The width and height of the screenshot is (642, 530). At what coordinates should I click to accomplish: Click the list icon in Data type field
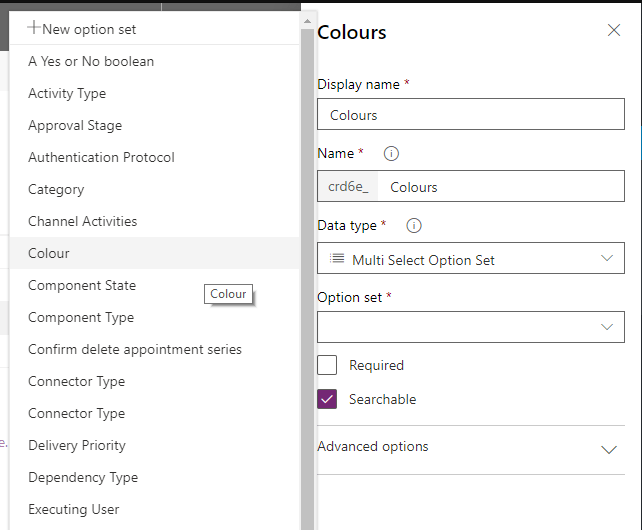point(337,258)
